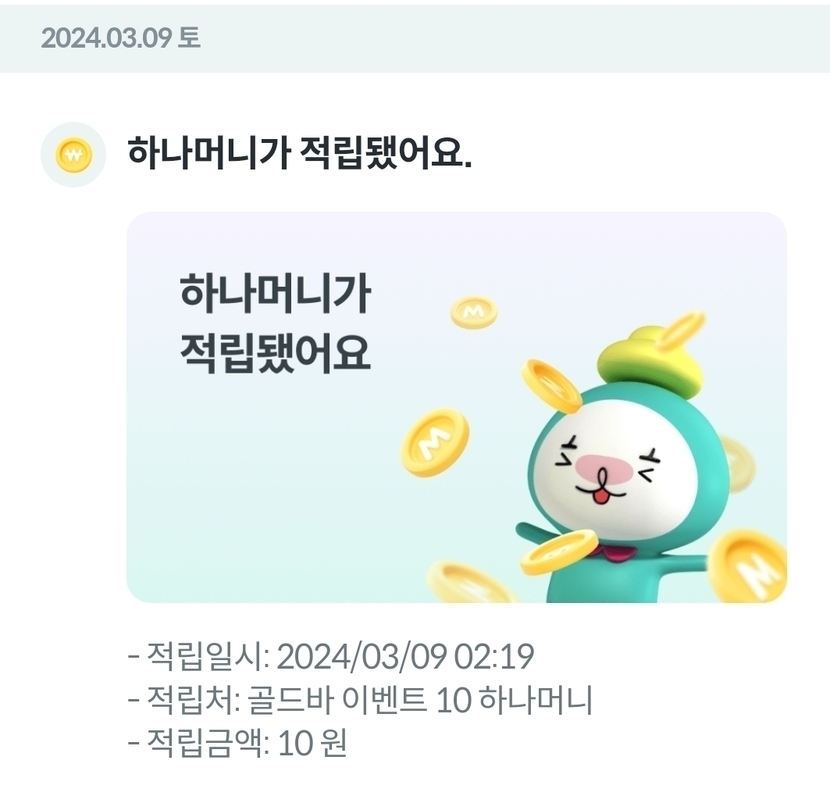Click the pale coin behind mascot's head

click(x=738, y=464)
